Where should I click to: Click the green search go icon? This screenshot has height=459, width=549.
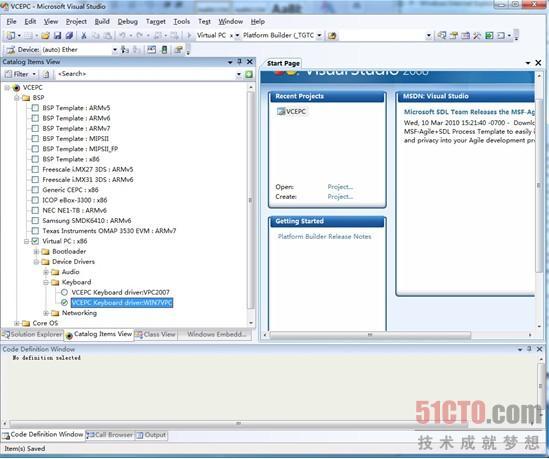249,74
